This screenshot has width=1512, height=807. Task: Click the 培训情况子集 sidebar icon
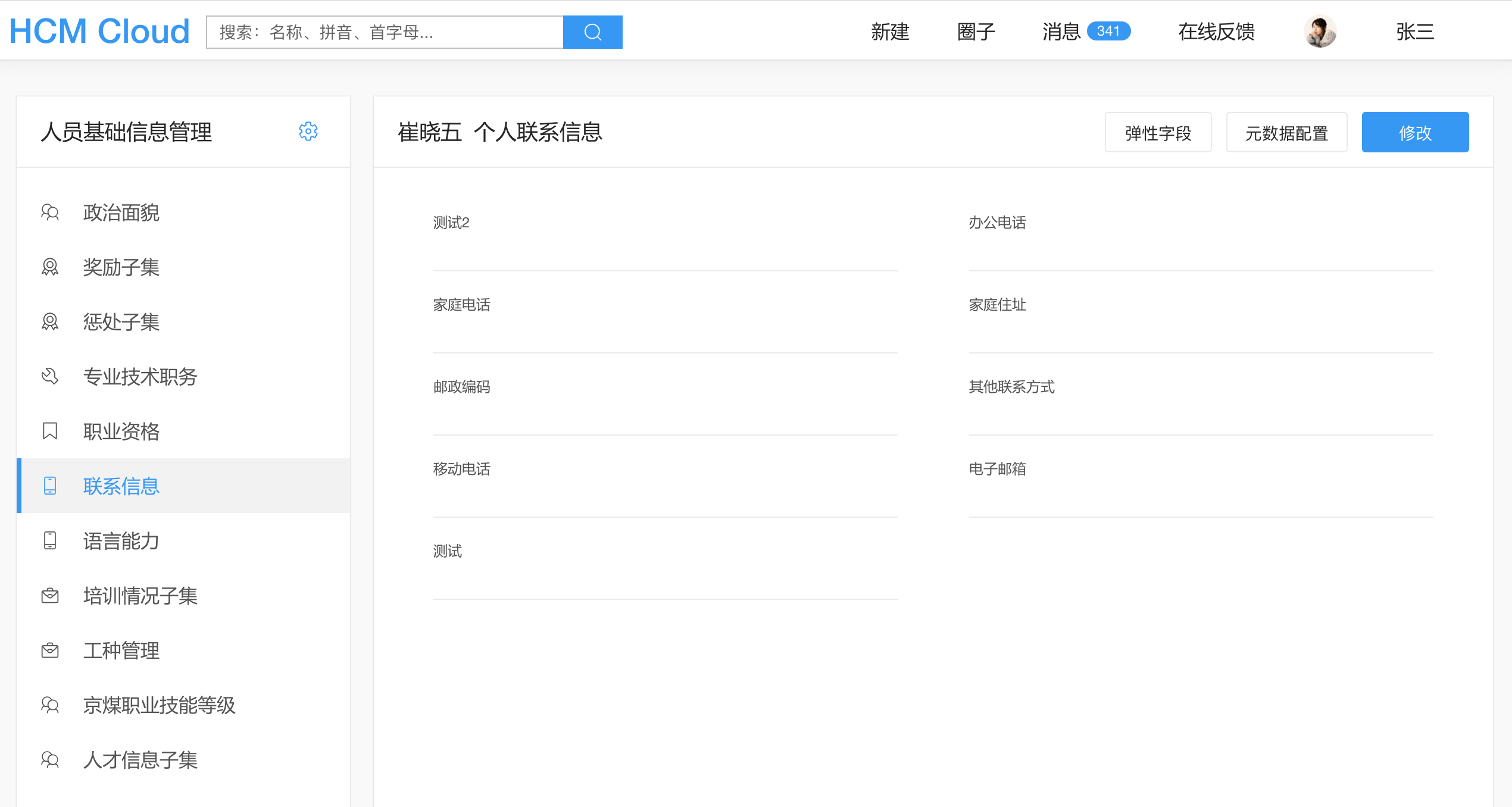[x=50, y=596]
